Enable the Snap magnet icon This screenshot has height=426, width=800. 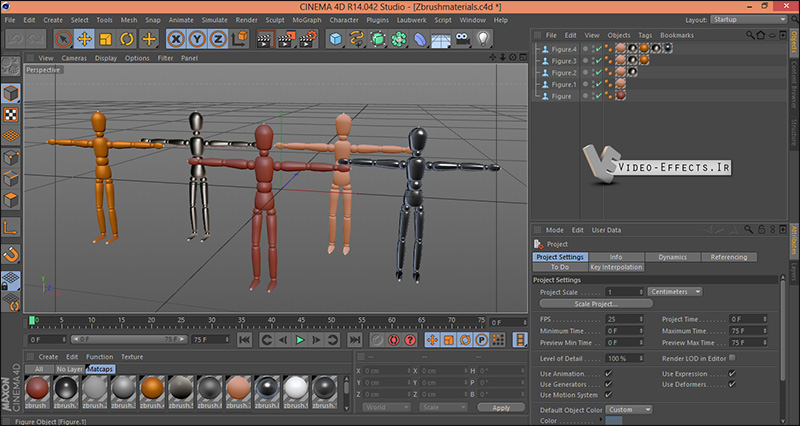click(x=11, y=254)
